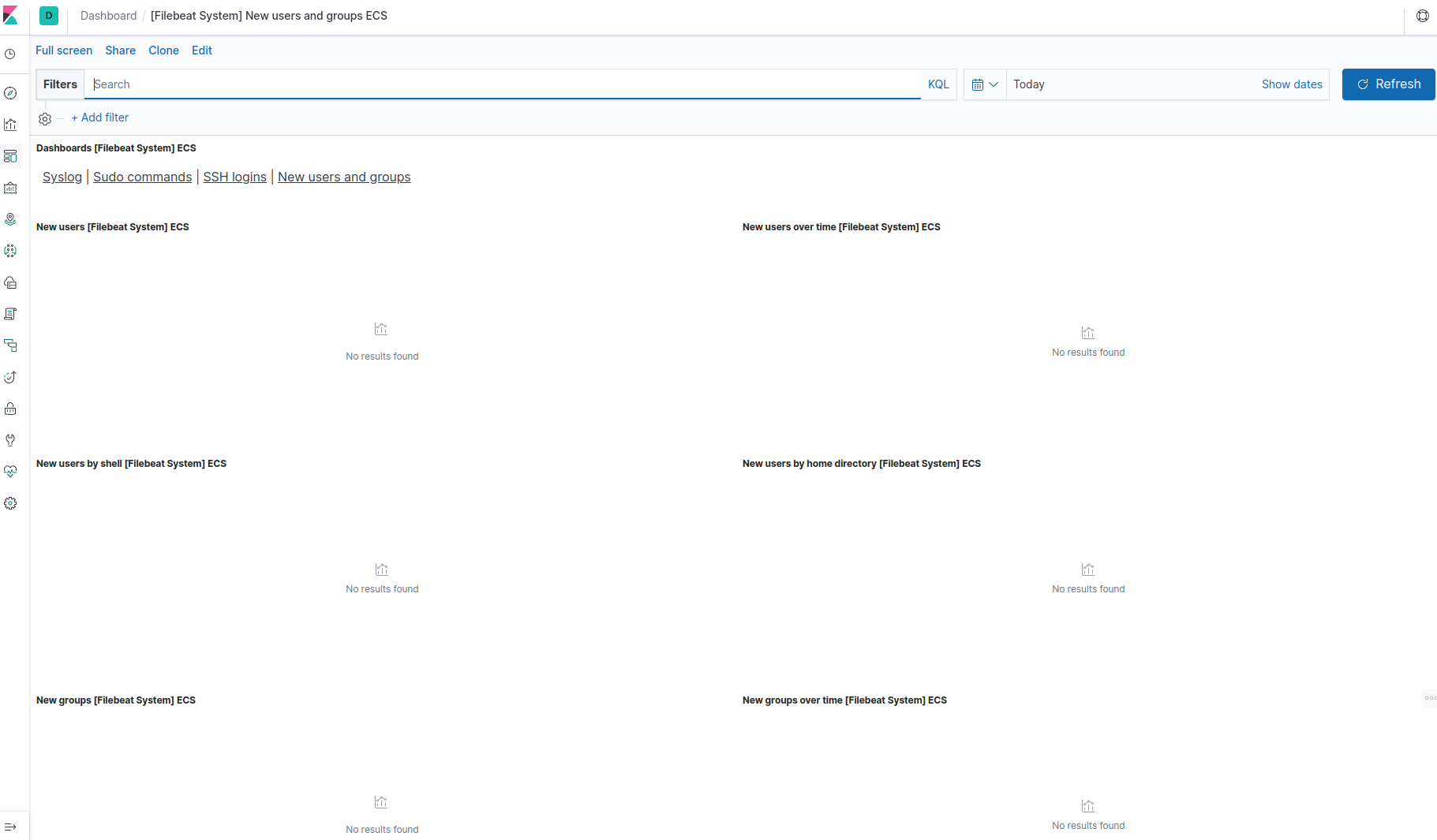
Task: Click Show dates
Action: tap(1292, 84)
